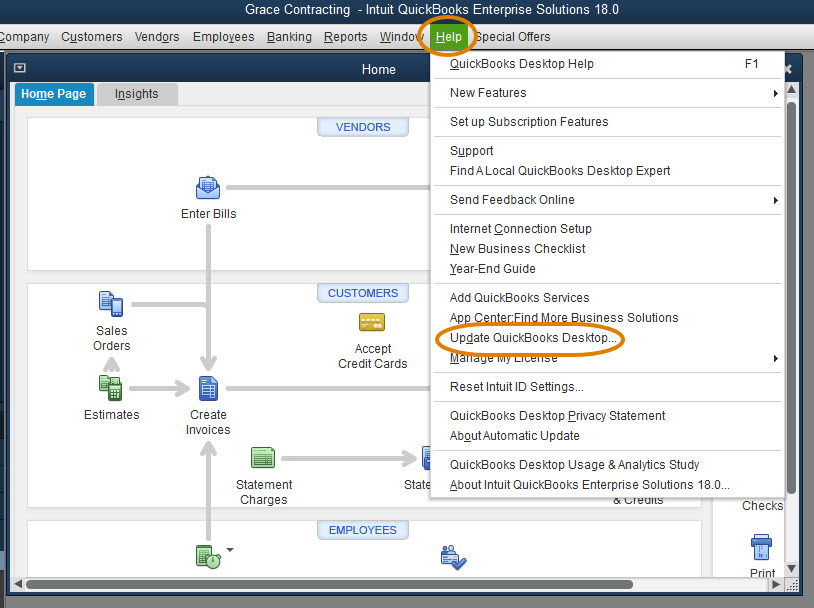Viewport: 814px width, 608px height.
Task: Click the employees payroll checkmark icon
Action: click(453, 558)
